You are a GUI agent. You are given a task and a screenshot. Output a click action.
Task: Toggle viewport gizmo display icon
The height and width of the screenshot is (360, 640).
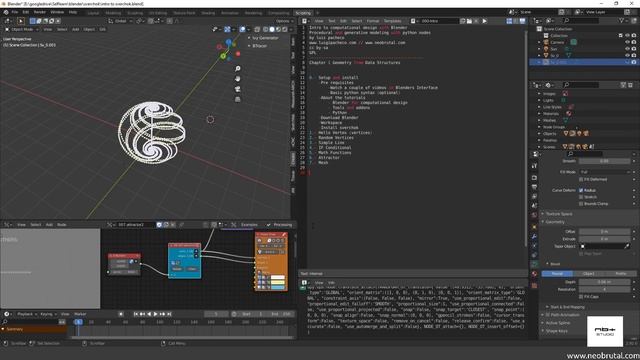(227, 29)
